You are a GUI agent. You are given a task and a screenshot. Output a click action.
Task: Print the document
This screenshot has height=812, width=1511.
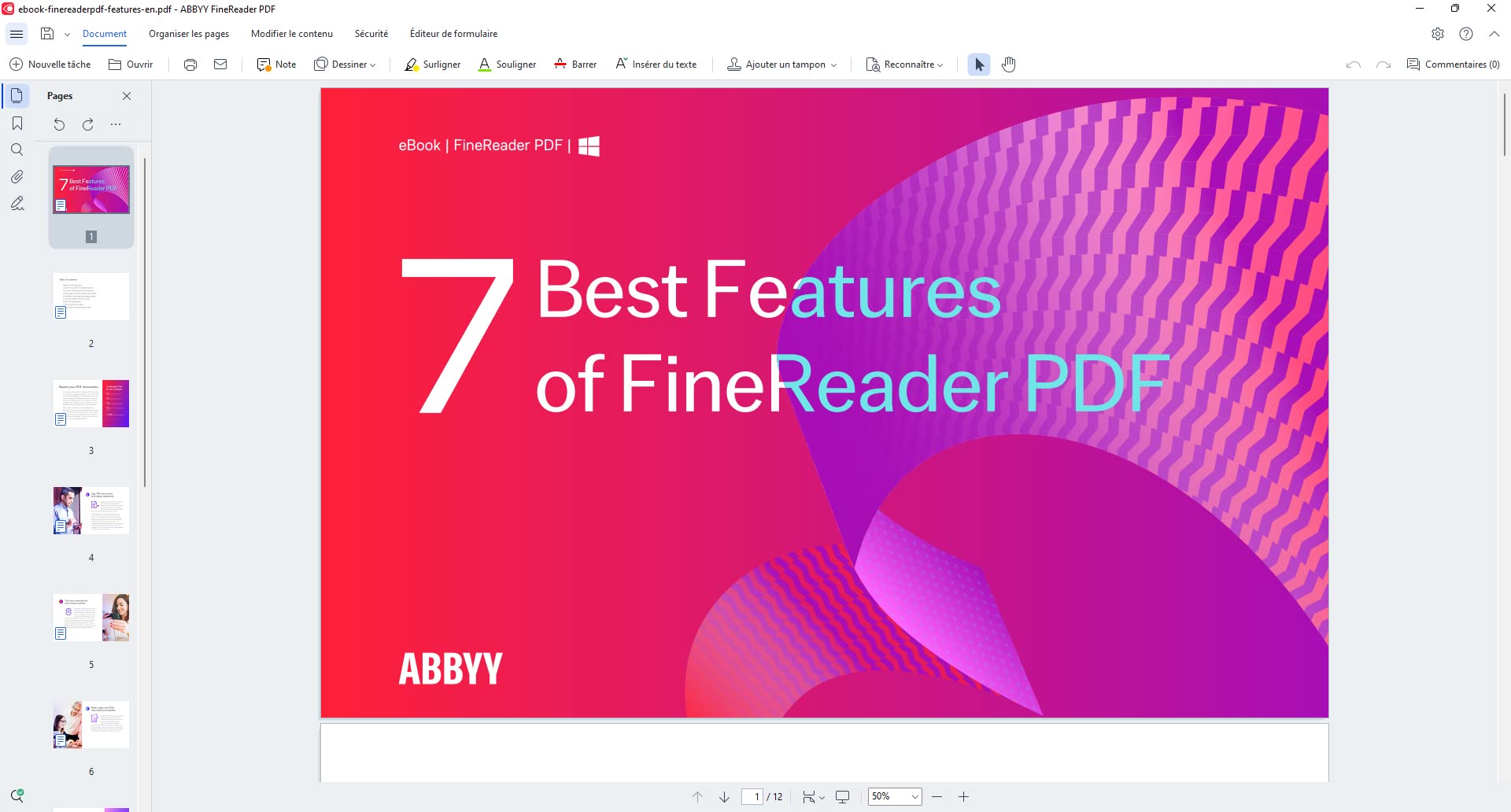coord(190,65)
